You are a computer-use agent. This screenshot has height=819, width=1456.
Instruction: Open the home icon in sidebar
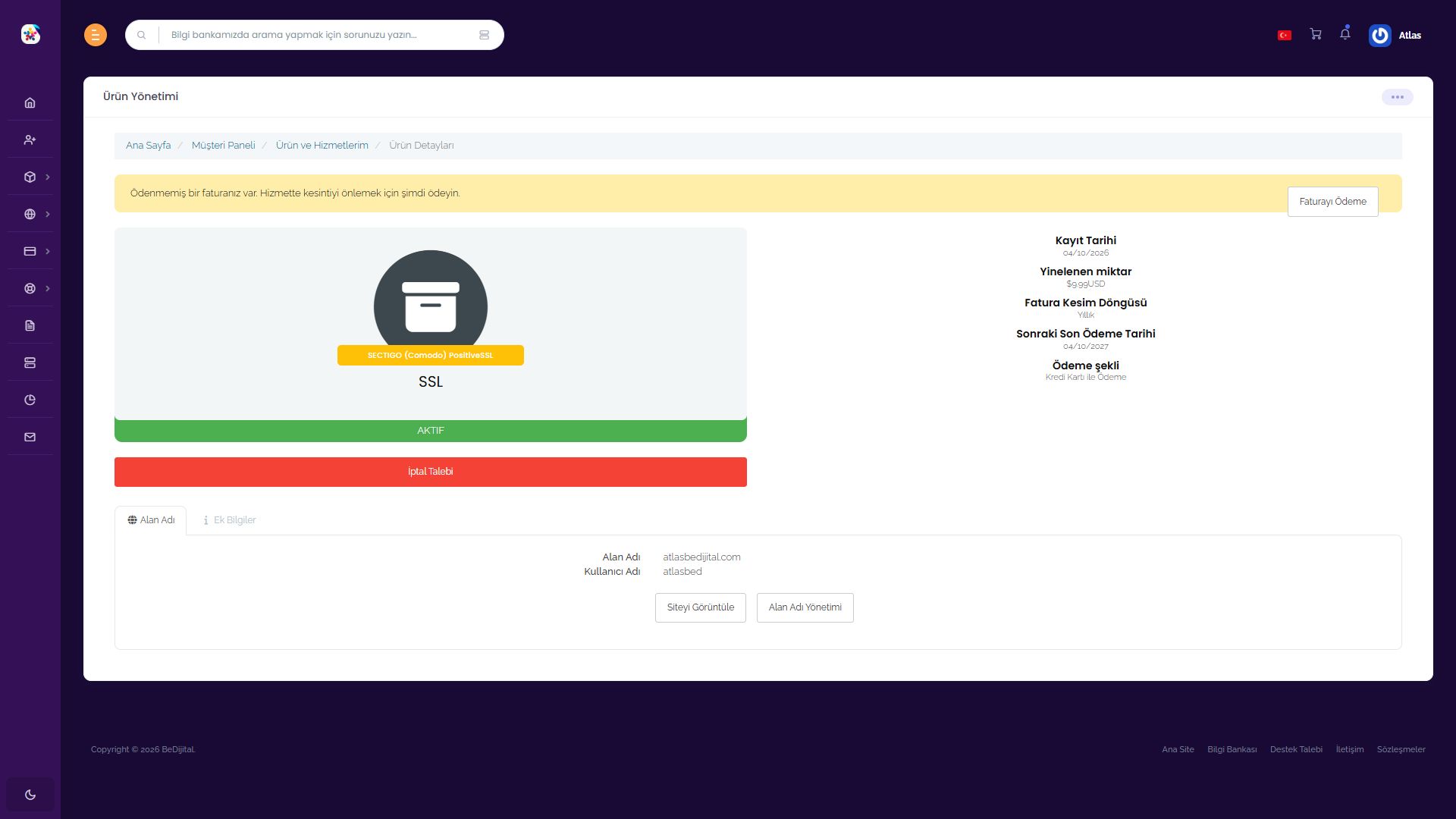tap(30, 102)
